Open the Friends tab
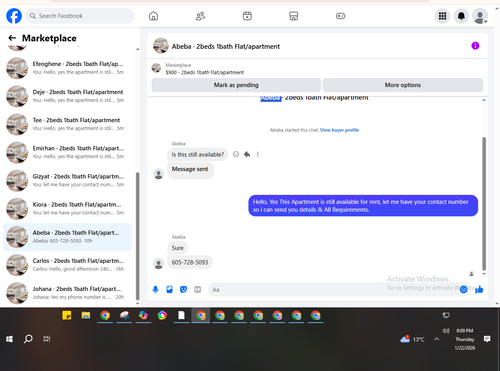 click(x=200, y=16)
